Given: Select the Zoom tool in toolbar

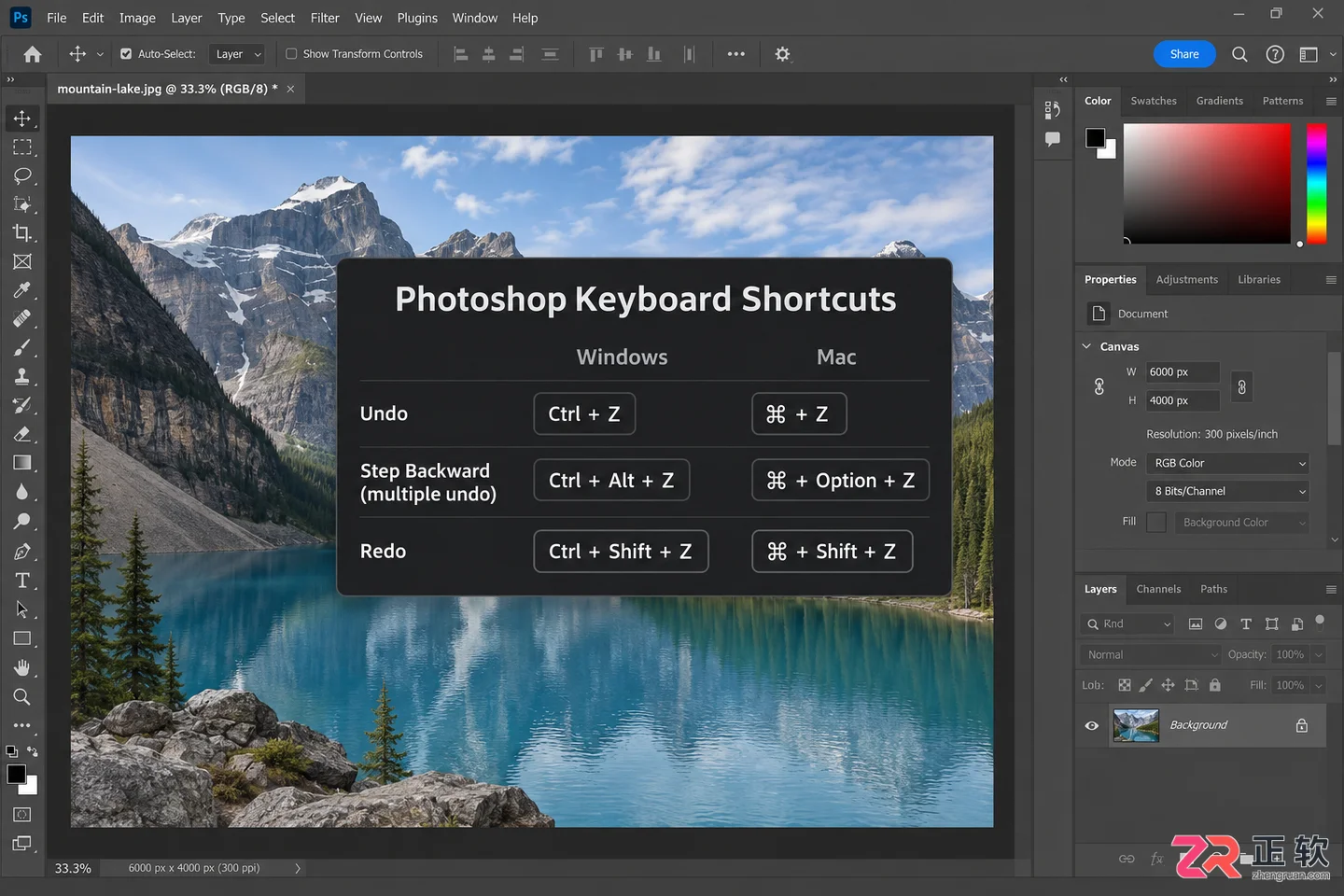Looking at the screenshot, I should tap(21, 696).
